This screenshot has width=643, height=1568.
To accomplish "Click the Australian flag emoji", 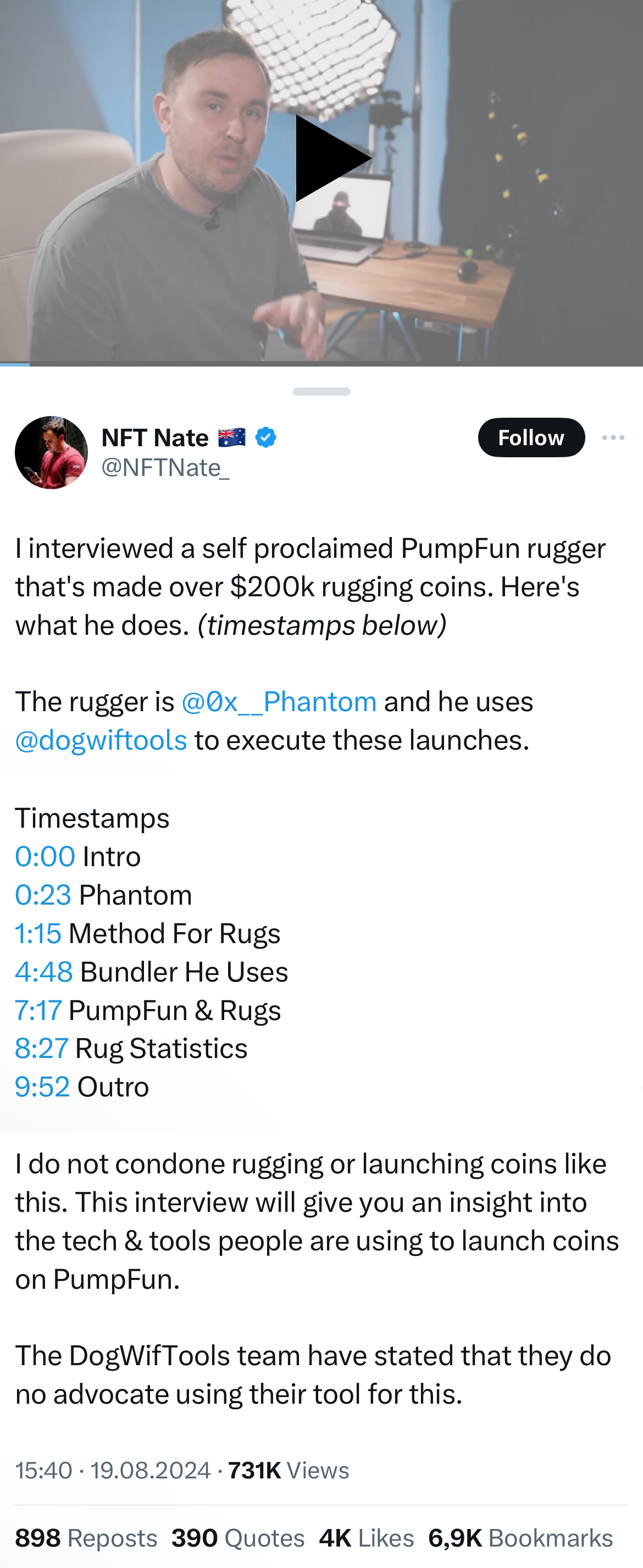I will (232, 437).
